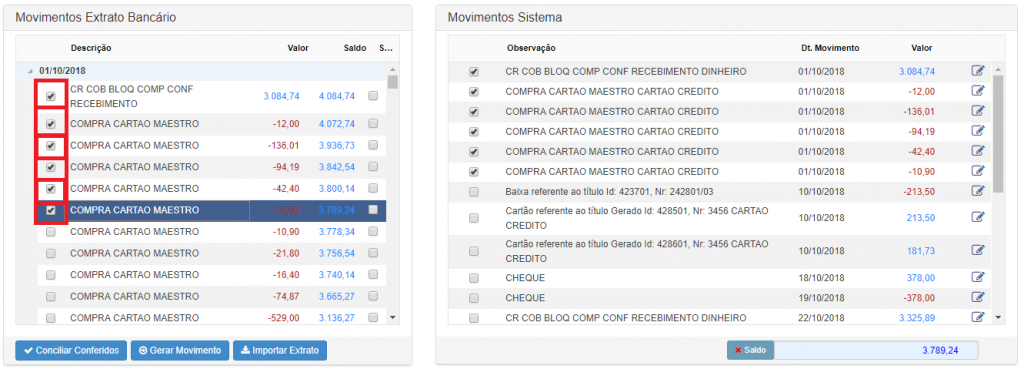Viewport: 1024px width, 369px height.
Task: Check the -21,80 COMPRA CARTAO MAESTRO row
Action: [x=51, y=253]
